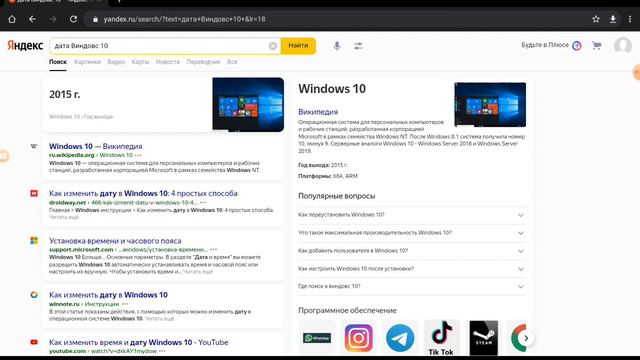Clear the search field with the X icon
Image resolution: width=640 pixels, height=360 pixels.
pos(273,46)
